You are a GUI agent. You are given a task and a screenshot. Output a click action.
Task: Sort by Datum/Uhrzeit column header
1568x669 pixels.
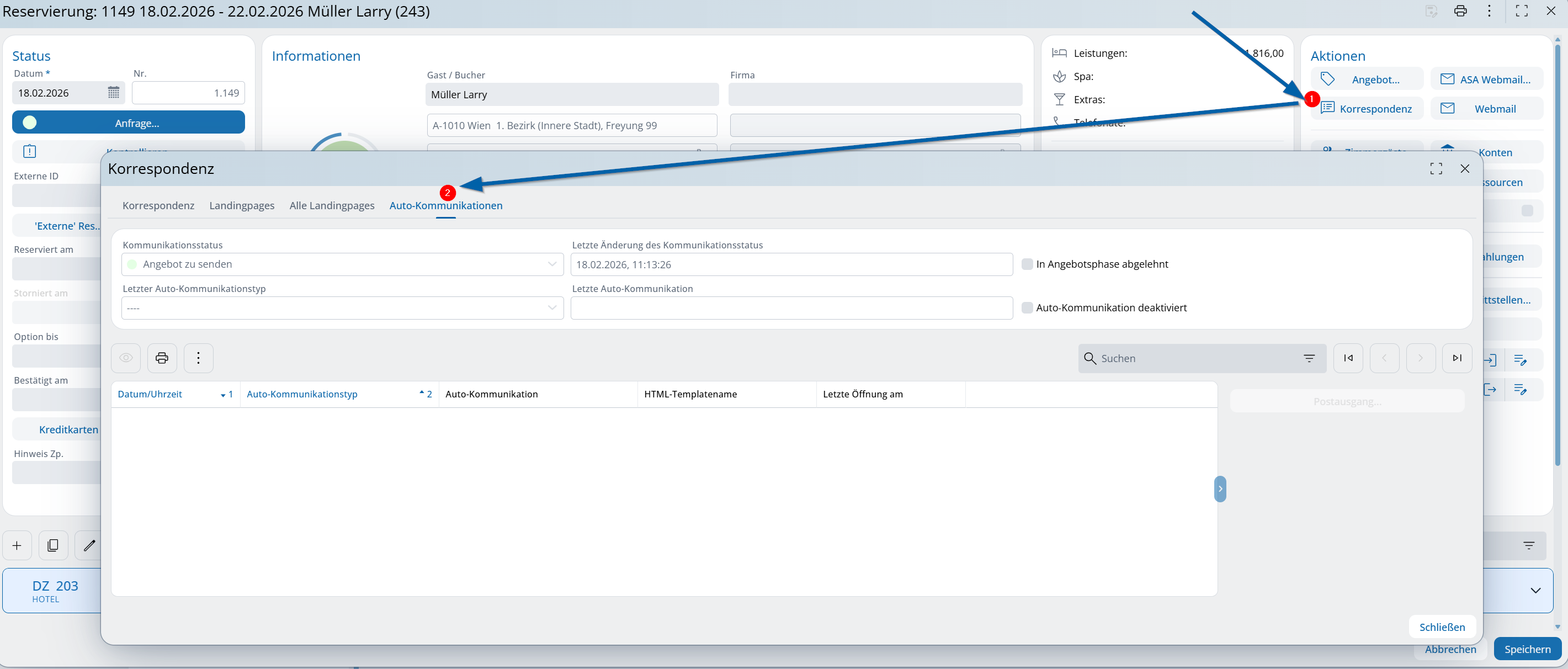coord(150,395)
